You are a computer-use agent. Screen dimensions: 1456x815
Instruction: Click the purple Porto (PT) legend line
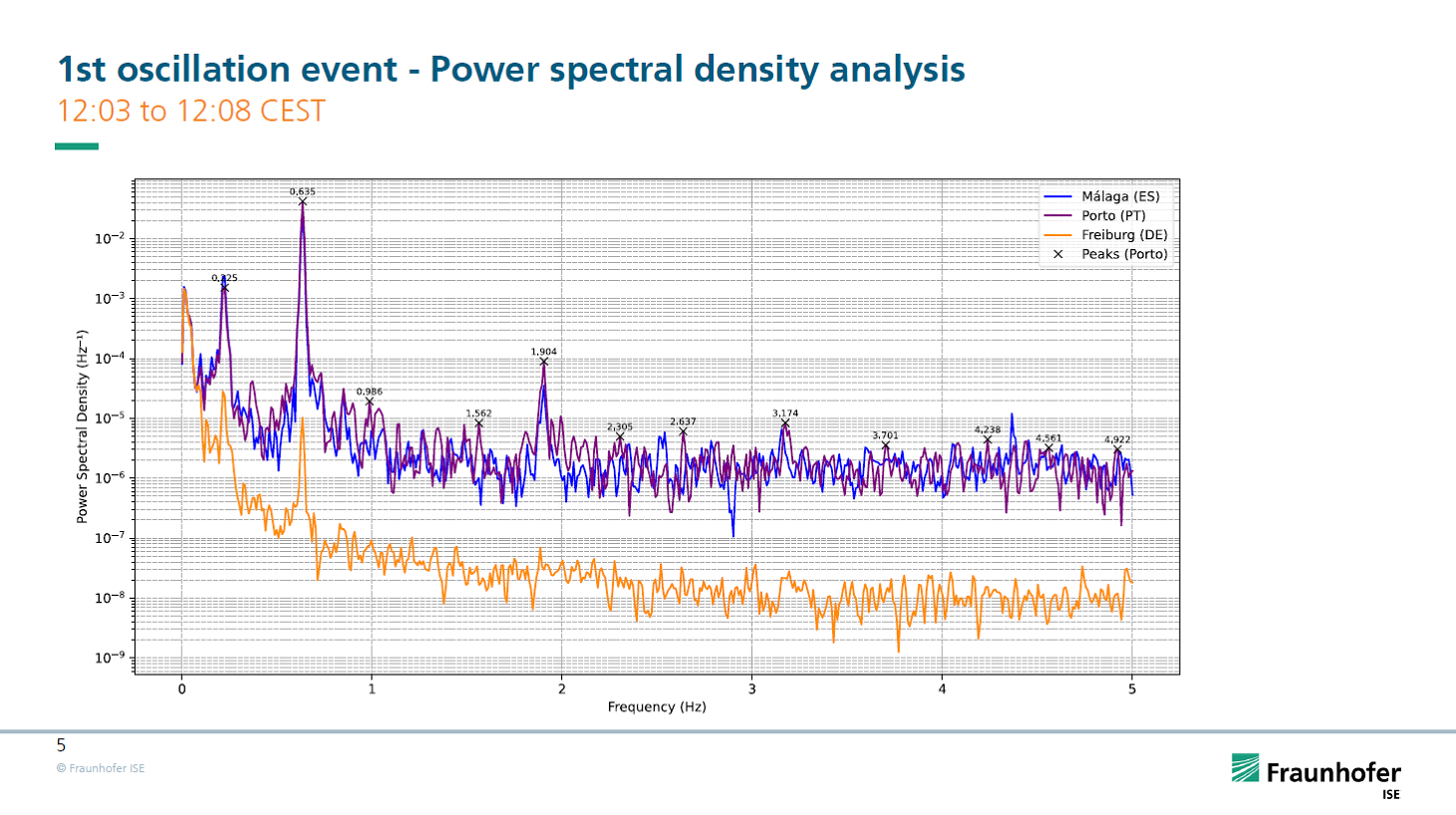[1058, 216]
